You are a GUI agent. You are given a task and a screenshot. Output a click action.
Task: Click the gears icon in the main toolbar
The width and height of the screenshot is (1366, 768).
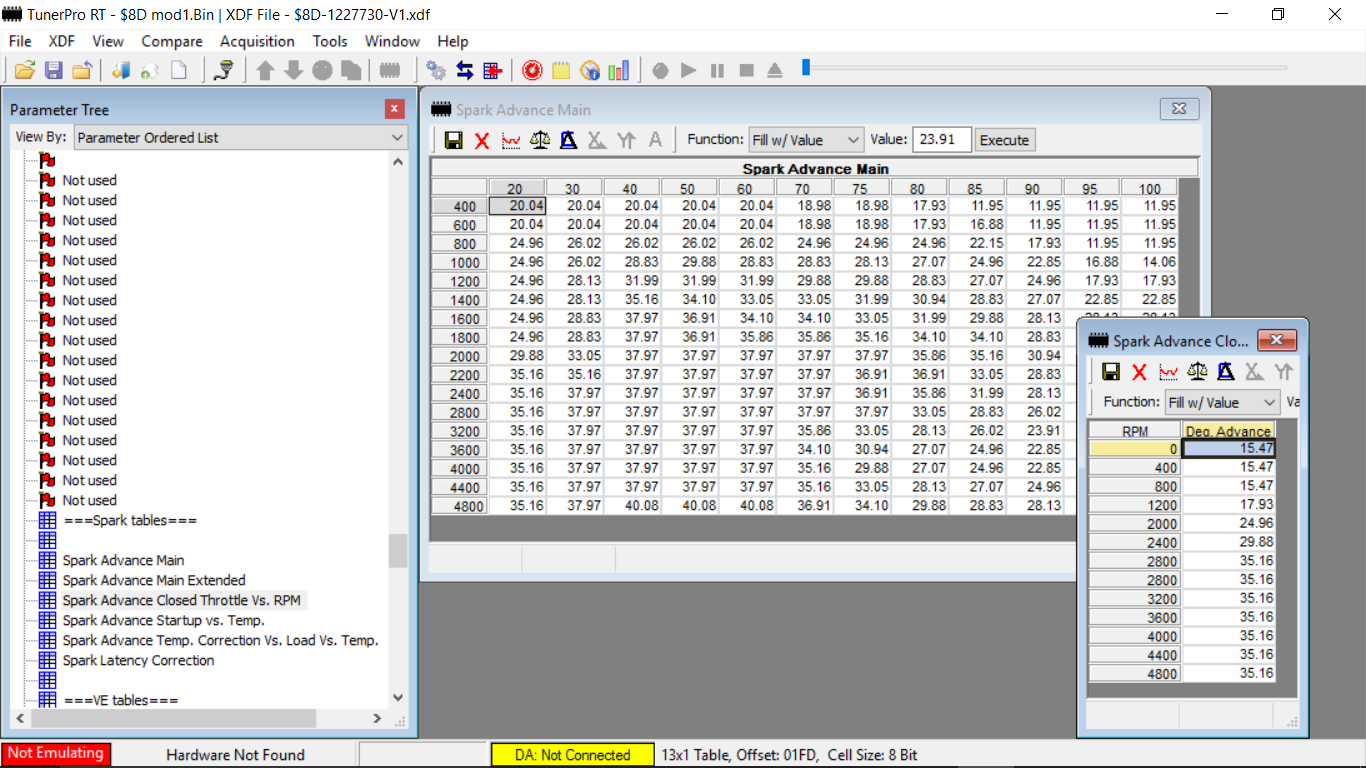pyautogui.click(x=435, y=70)
